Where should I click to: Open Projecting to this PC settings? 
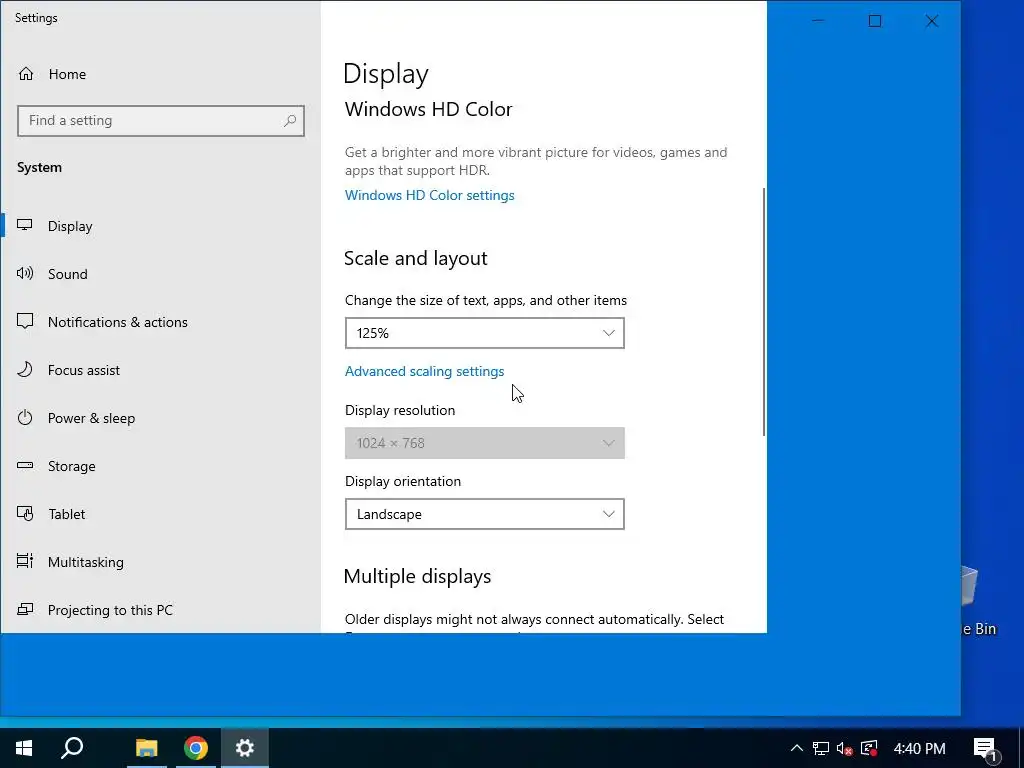click(x=161, y=610)
